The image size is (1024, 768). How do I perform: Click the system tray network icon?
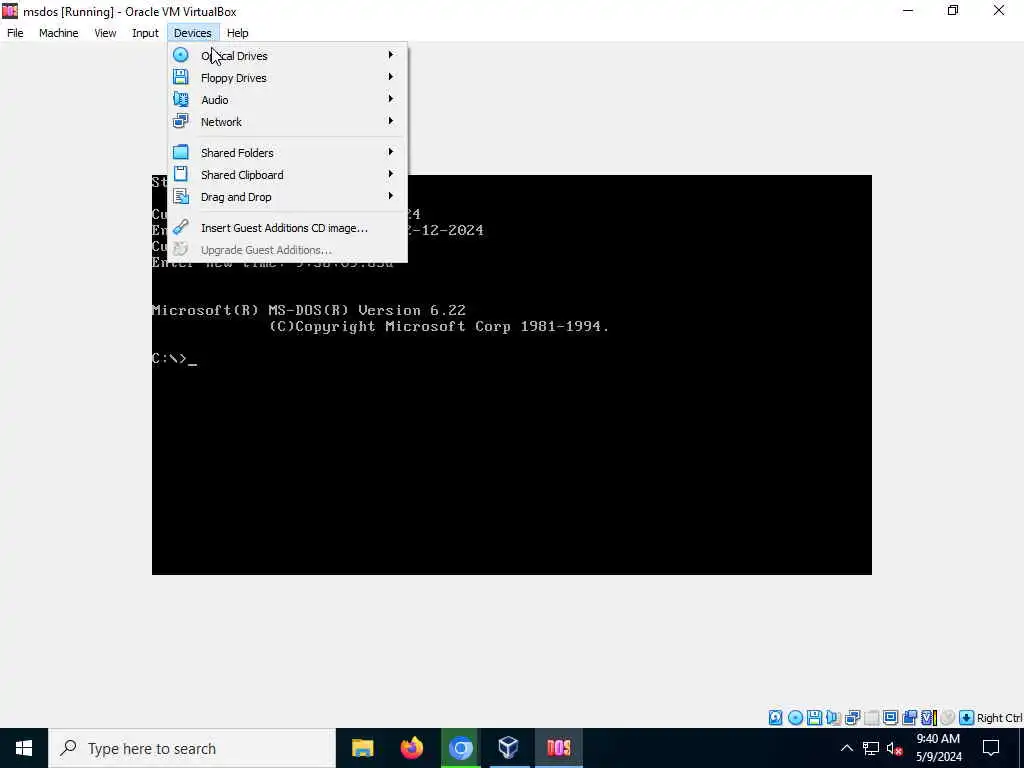(x=871, y=748)
